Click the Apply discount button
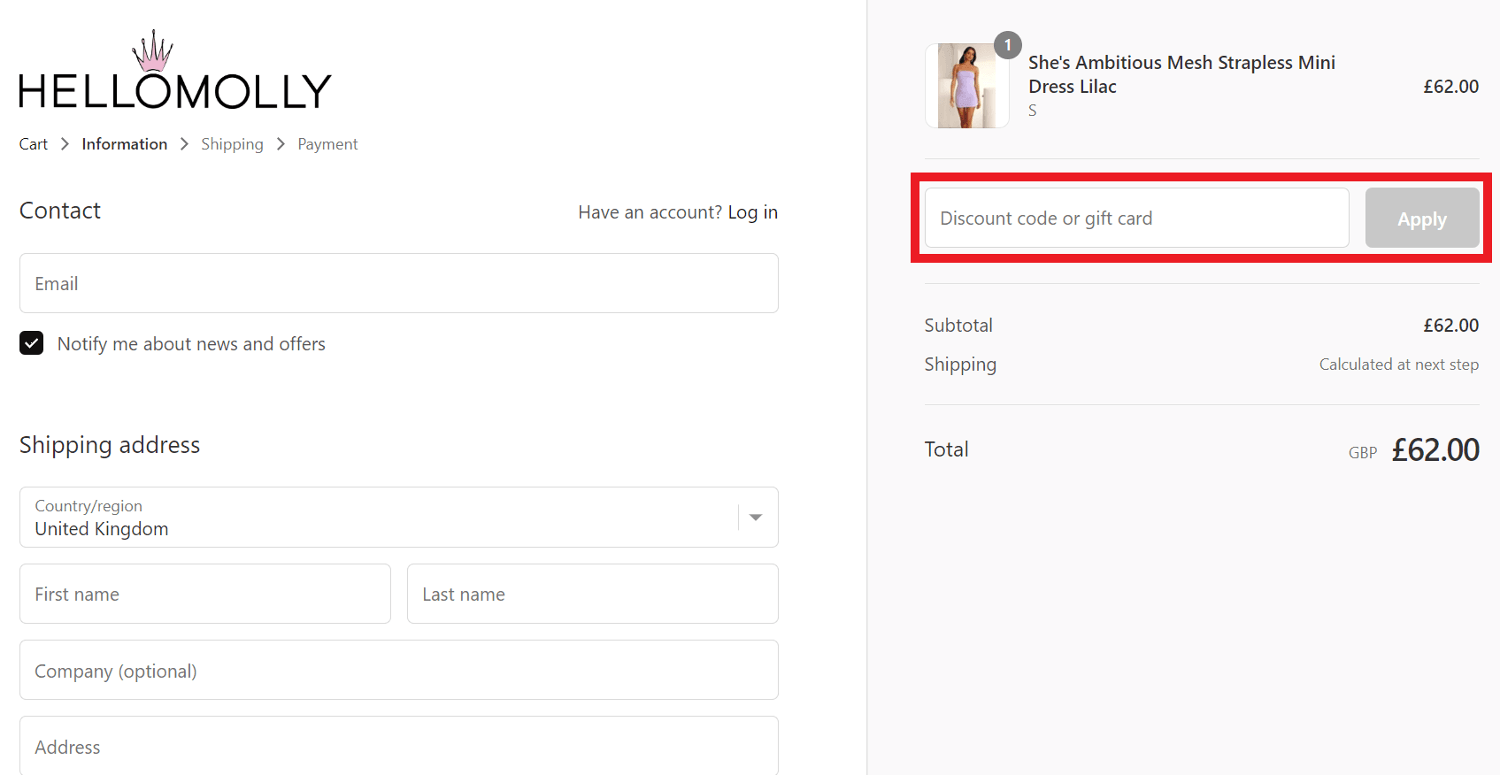 [1422, 218]
